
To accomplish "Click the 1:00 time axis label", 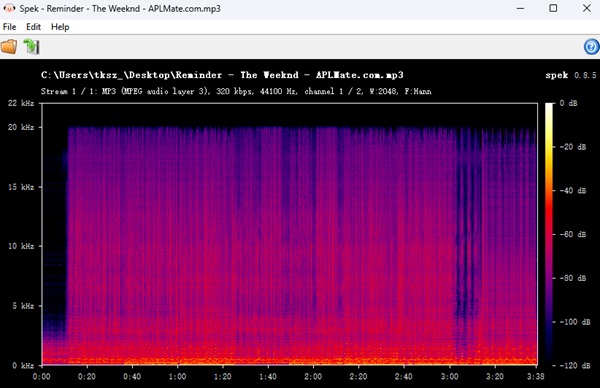I will click(177, 377).
